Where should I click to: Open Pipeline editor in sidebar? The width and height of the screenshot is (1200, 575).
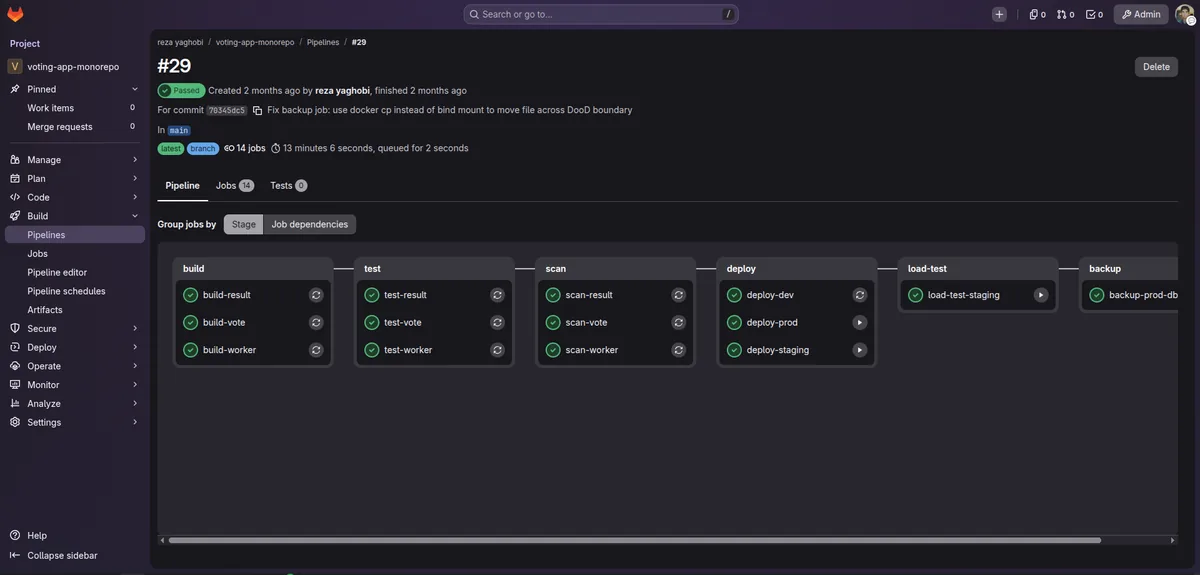(75, 272)
